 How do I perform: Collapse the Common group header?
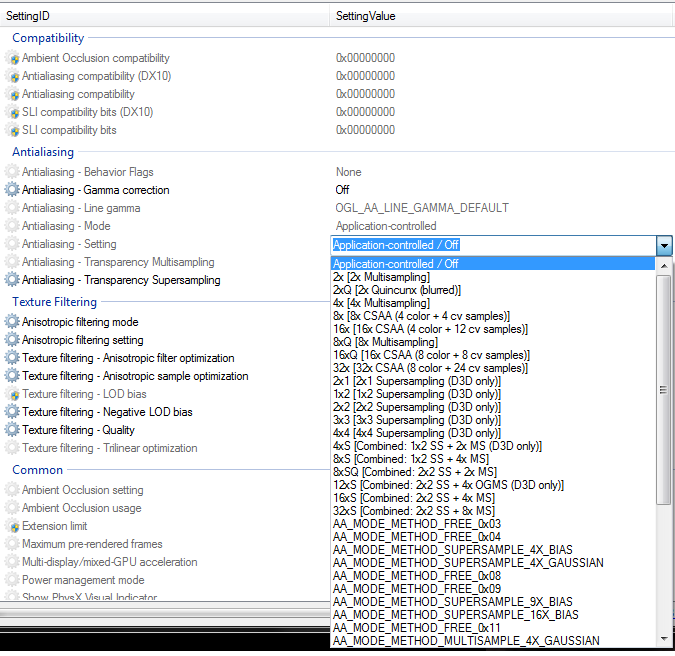pyautogui.click(x=37, y=470)
